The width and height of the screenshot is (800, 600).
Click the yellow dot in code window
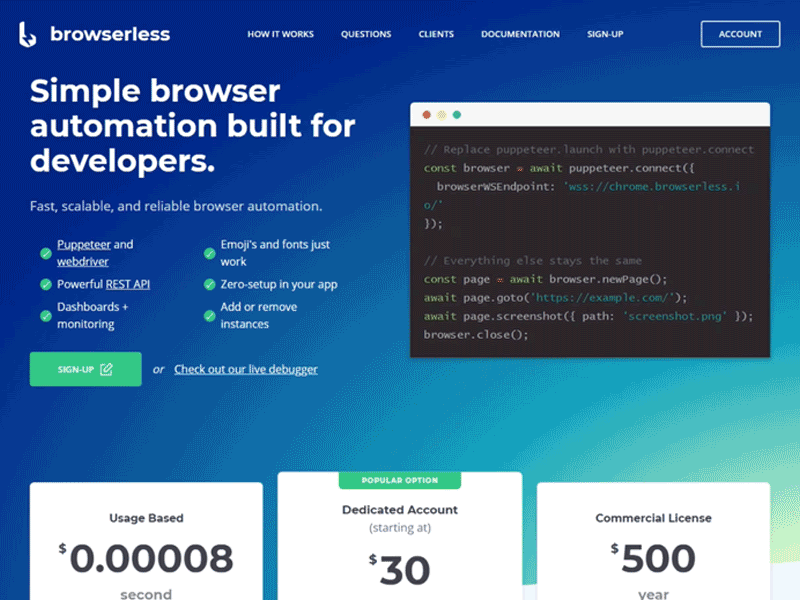point(442,115)
